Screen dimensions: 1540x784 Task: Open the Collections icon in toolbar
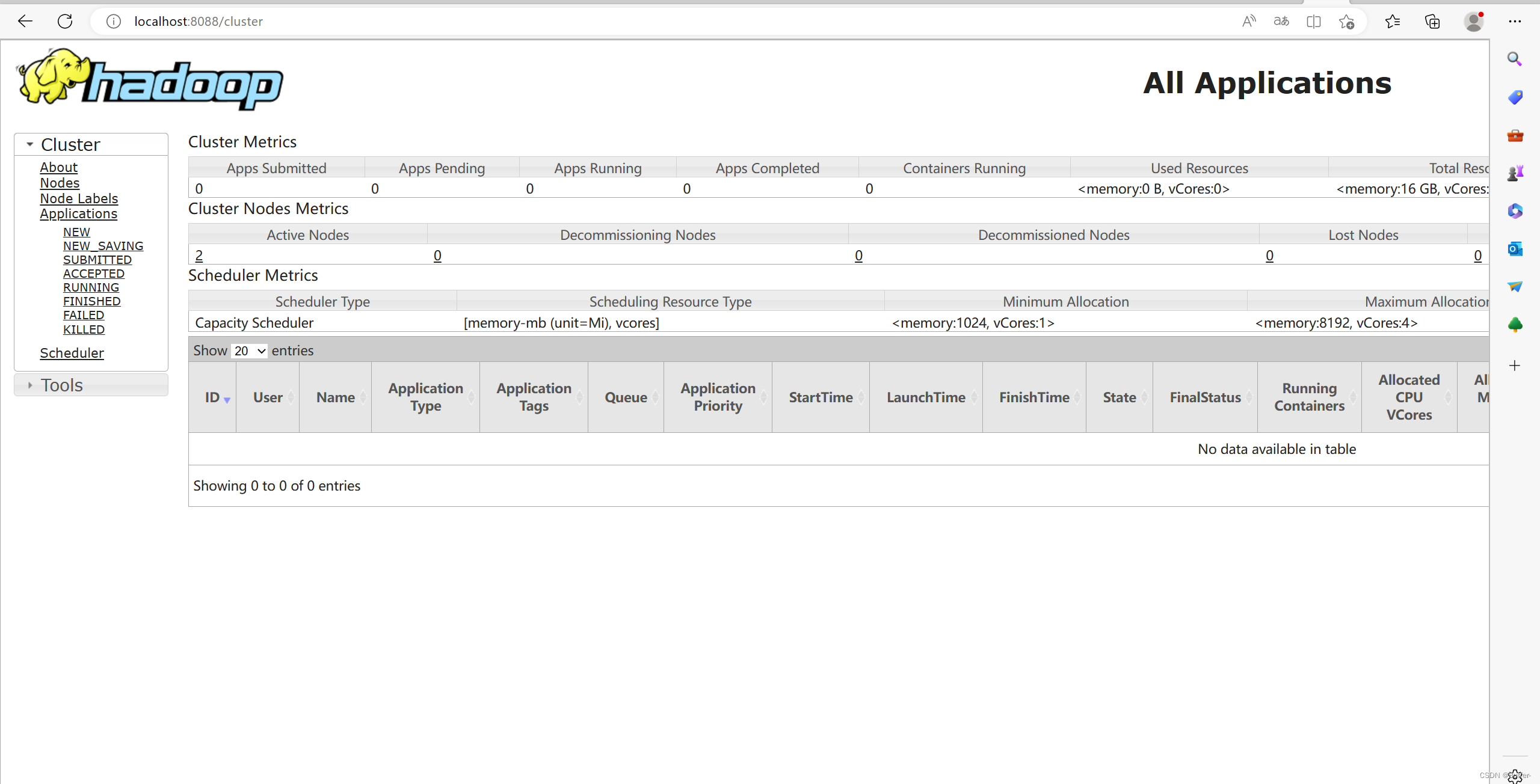pyautogui.click(x=1432, y=22)
